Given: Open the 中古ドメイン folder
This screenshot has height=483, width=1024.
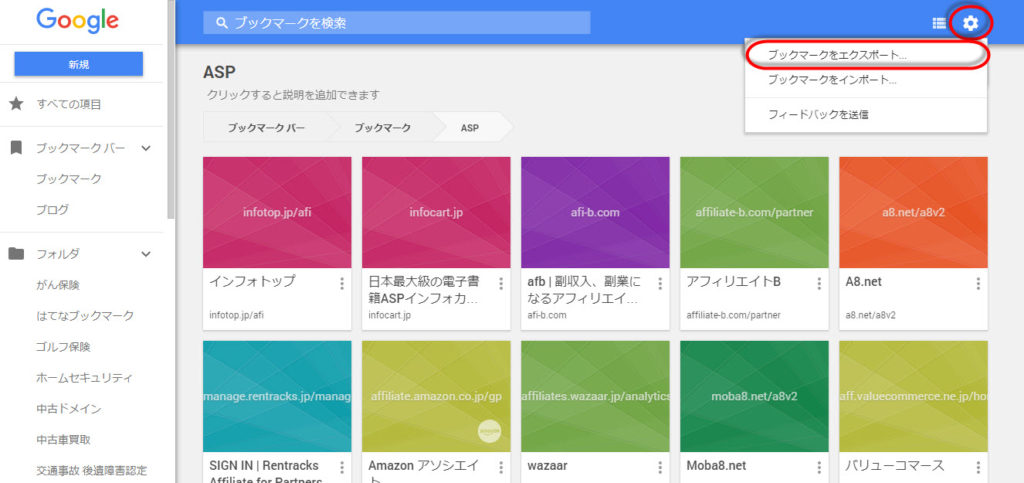Looking at the screenshot, I should coord(69,409).
